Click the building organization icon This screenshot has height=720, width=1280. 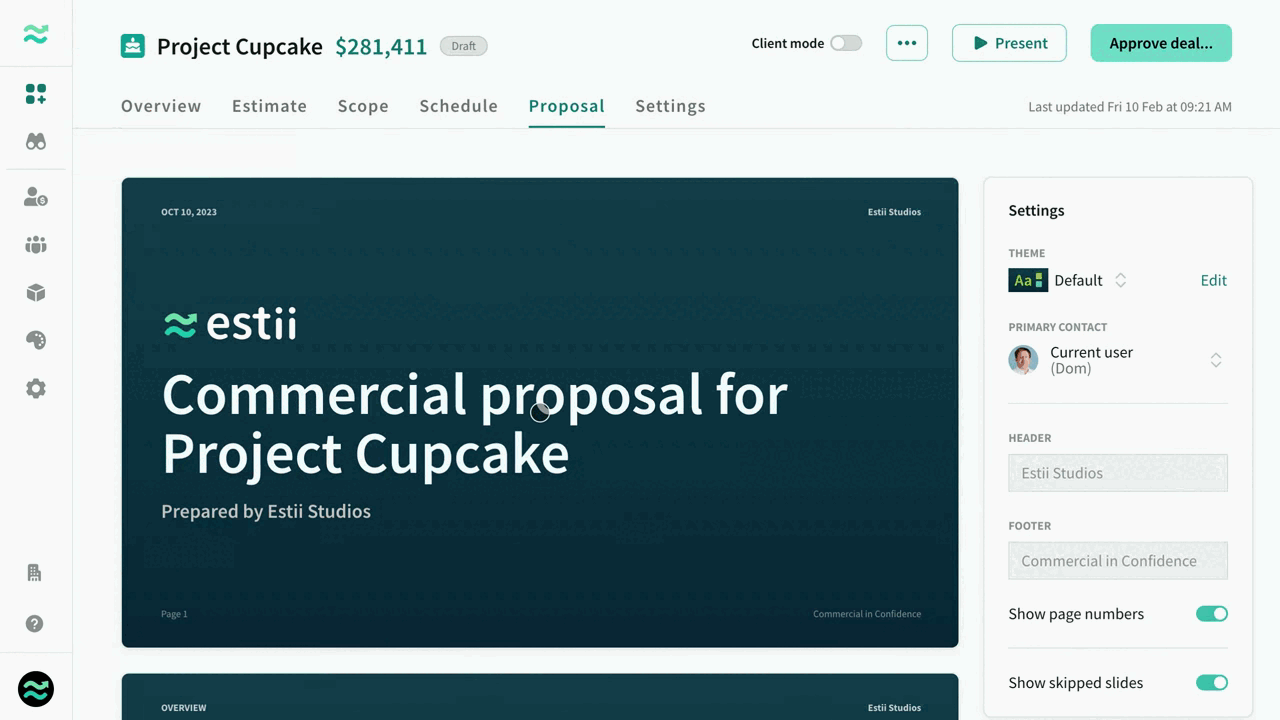(34, 573)
